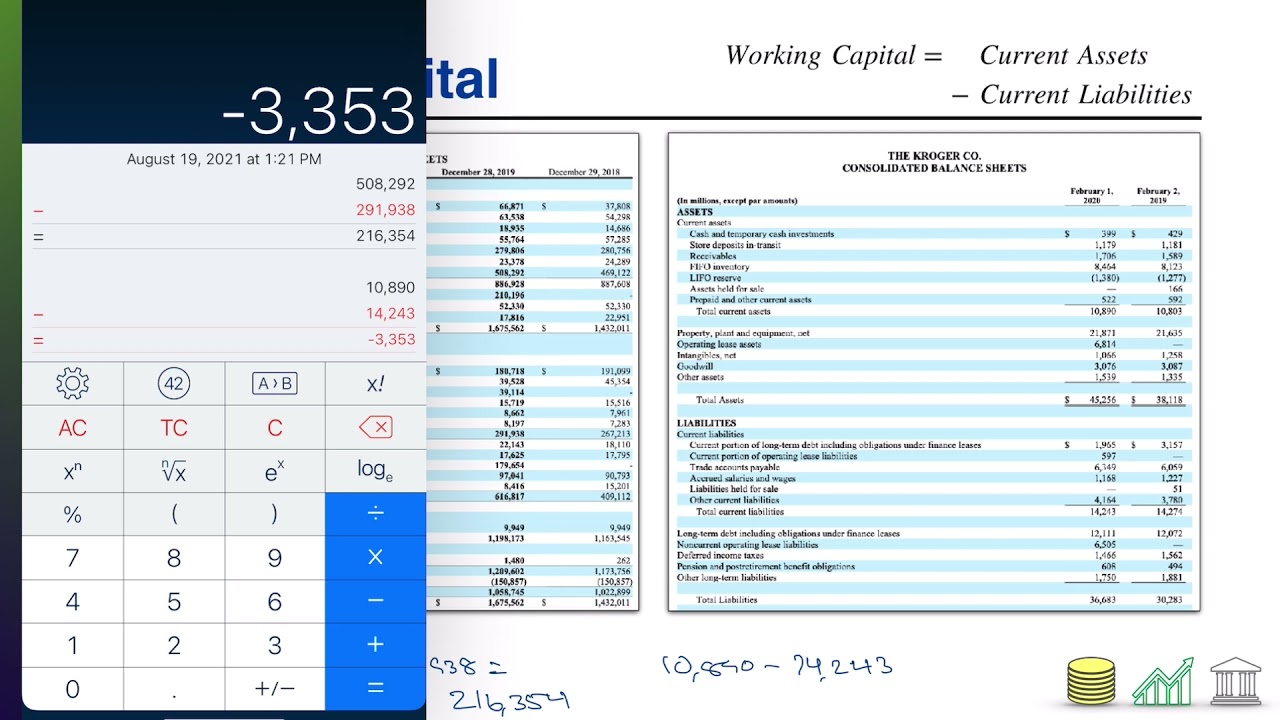Tap the blue equals key
Image resolution: width=1280 pixels, height=720 pixels.
click(x=375, y=689)
